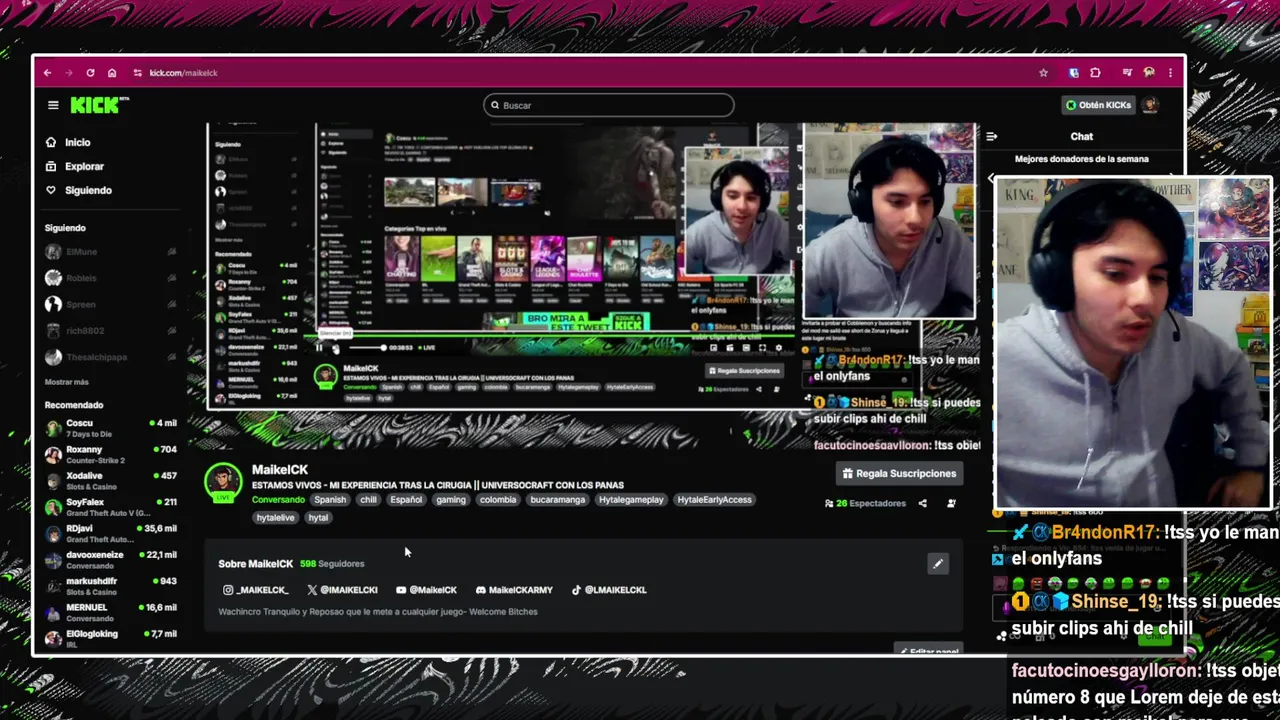Open recommended channel MERNUEL
This screenshot has width=1280, height=720.
click(x=110, y=612)
